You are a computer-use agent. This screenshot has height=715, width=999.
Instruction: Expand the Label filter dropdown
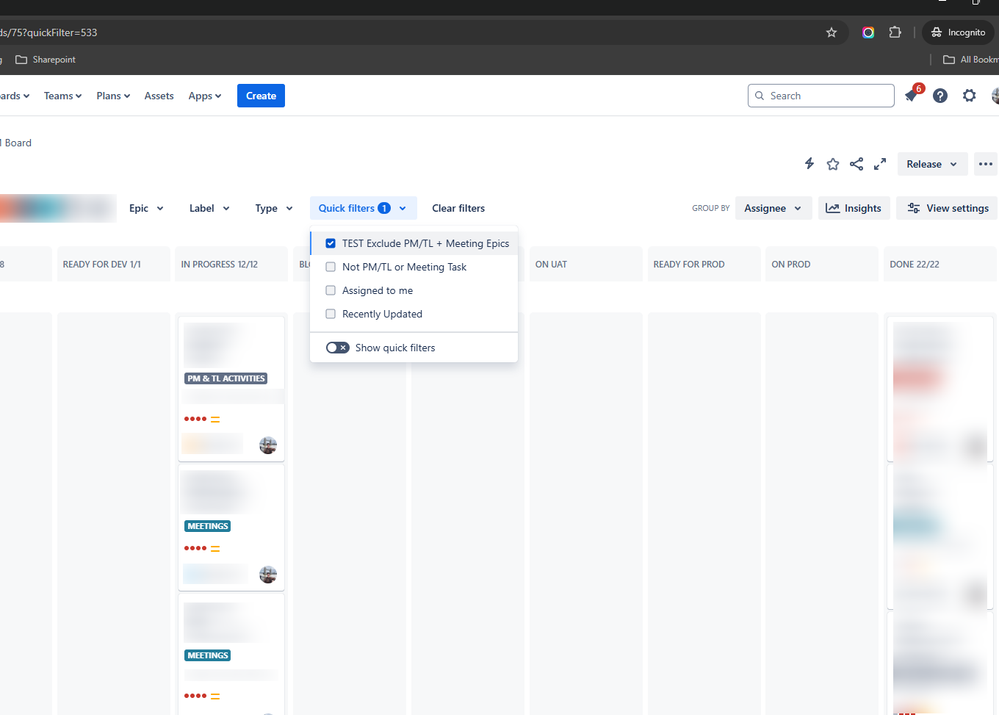click(209, 208)
